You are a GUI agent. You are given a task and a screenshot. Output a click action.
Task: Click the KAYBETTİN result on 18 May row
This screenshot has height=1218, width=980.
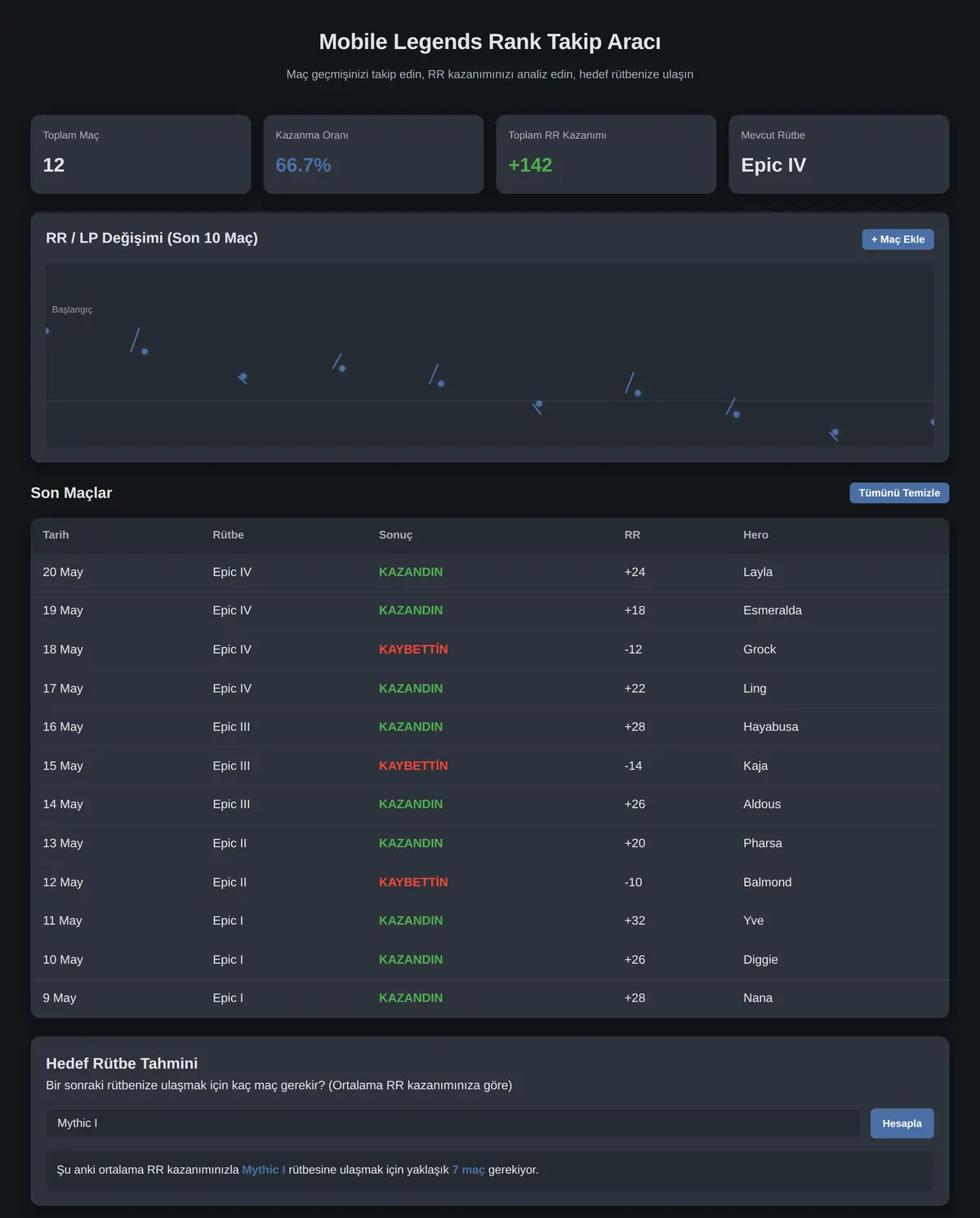click(413, 649)
